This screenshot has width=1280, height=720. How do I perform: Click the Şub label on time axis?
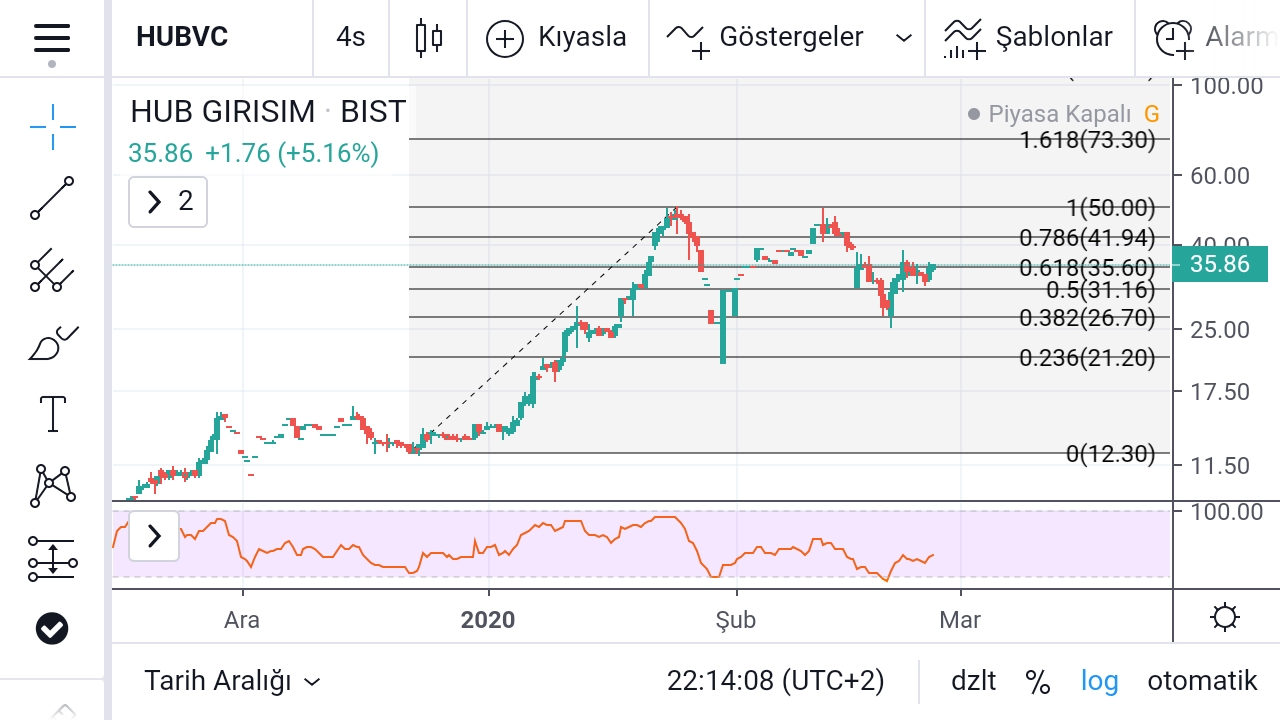pos(735,620)
